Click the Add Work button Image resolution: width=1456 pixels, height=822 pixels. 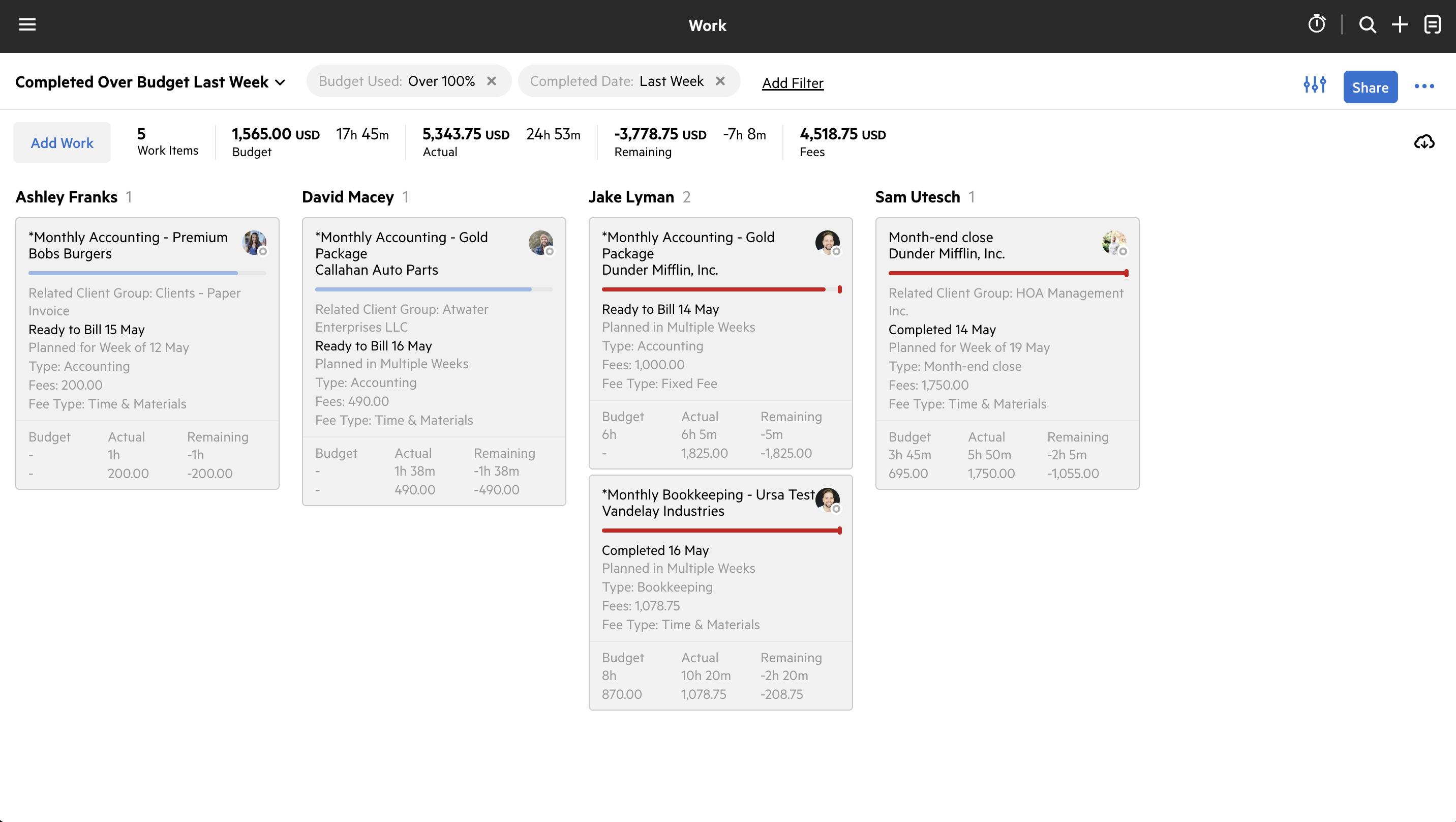[x=62, y=143]
